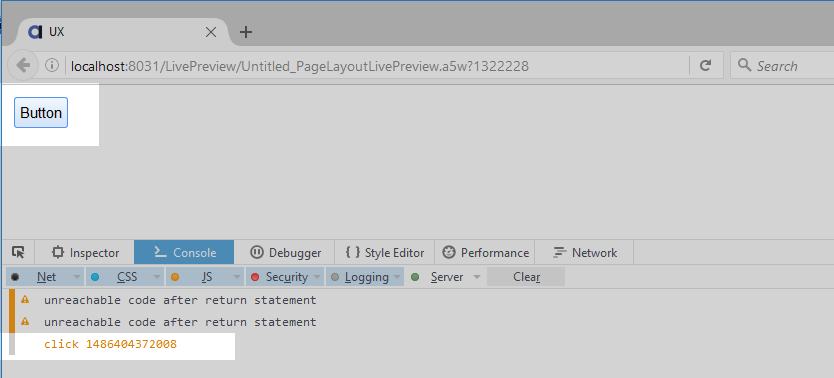
Task: Select the UX tab
Action: pos(122,32)
